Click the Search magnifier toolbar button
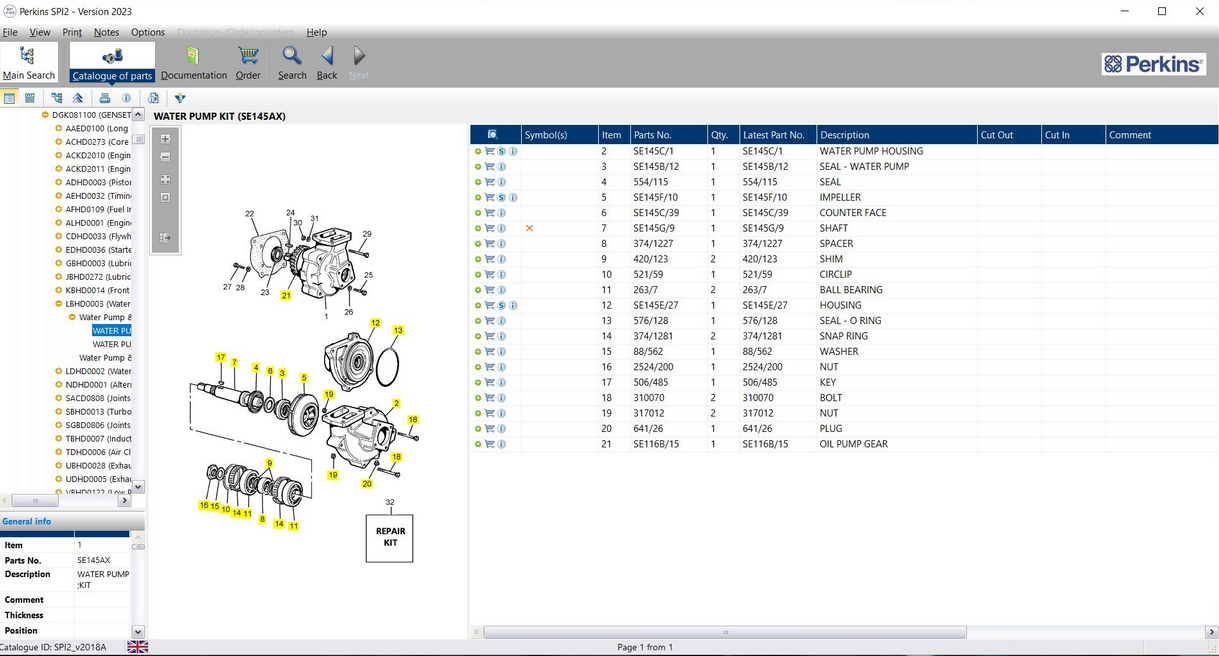Image resolution: width=1219 pixels, height=656 pixels. pos(292,63)
